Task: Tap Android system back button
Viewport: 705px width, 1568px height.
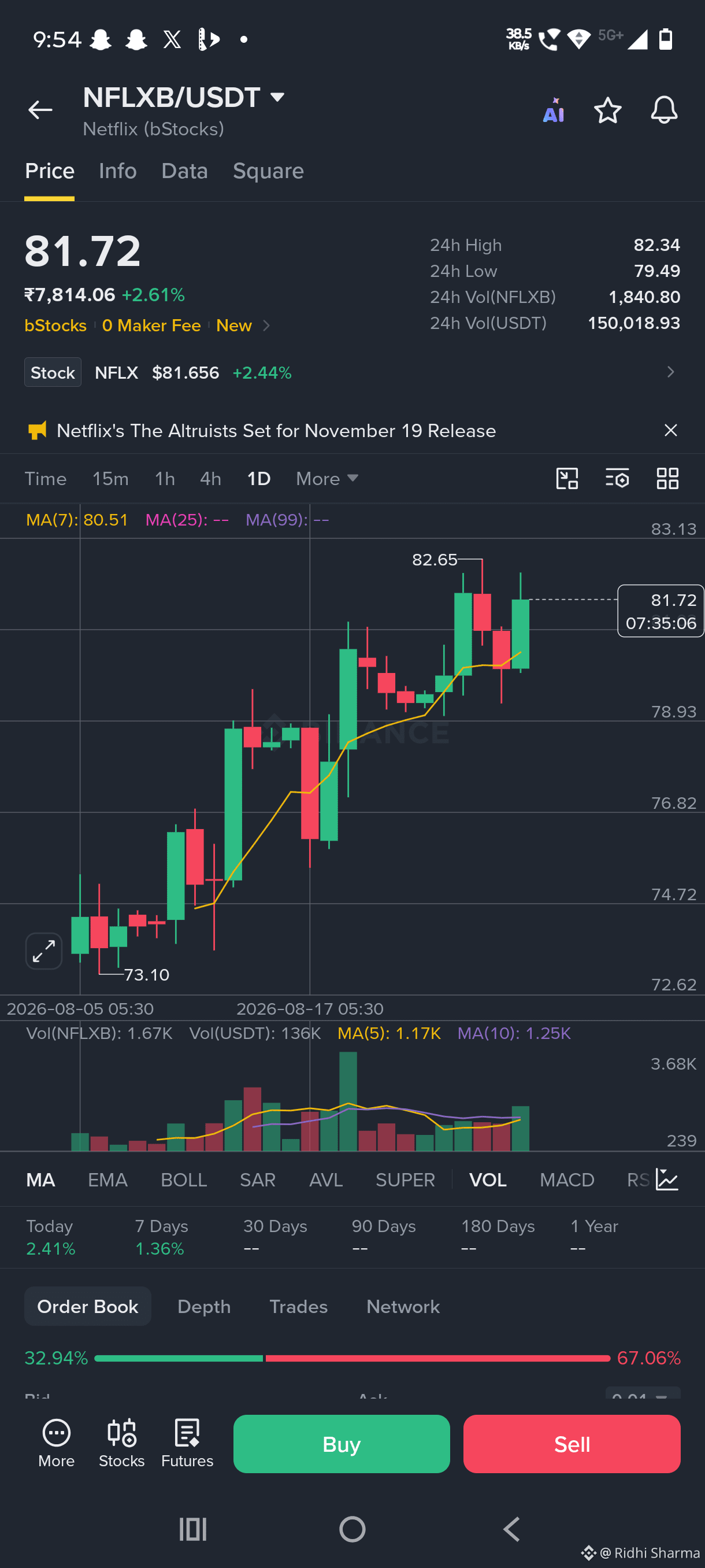Action: coord(511,1529)
